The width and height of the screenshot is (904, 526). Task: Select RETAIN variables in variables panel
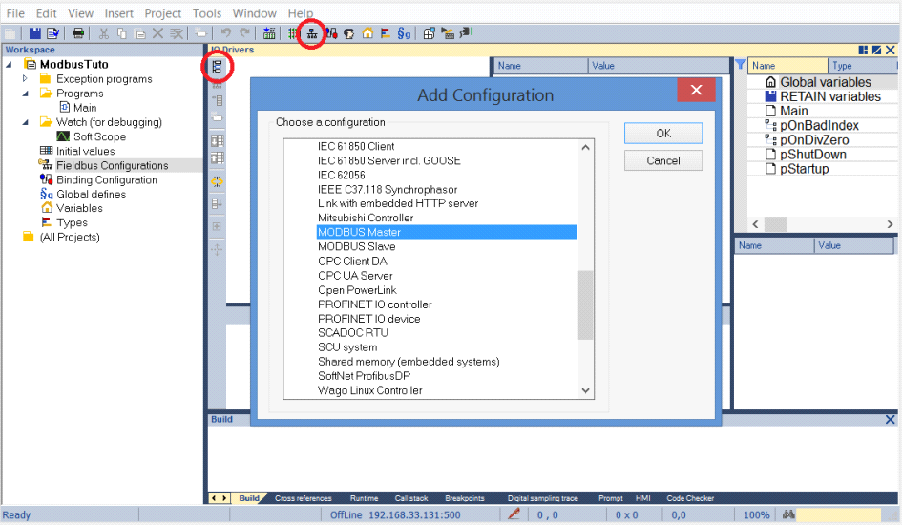(830, 96)
